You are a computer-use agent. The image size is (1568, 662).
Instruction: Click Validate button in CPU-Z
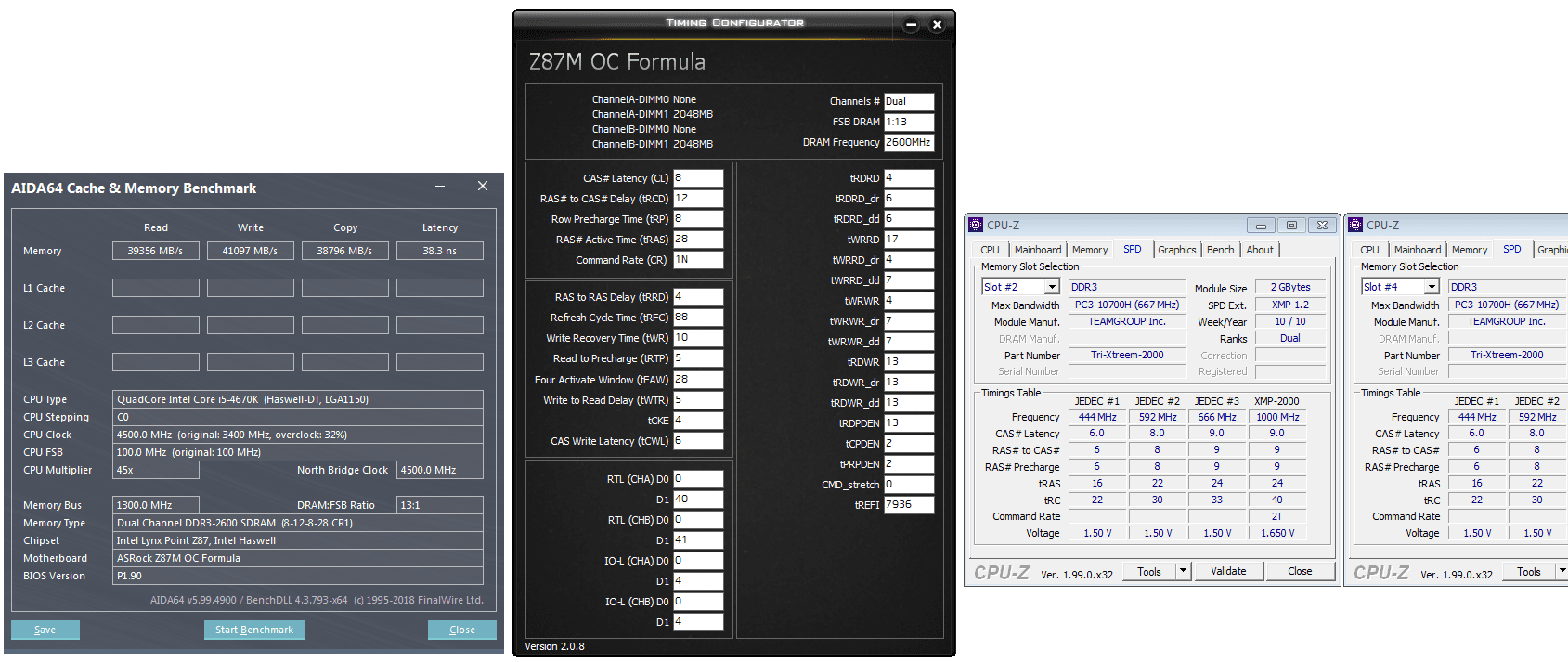[1228, 571]
